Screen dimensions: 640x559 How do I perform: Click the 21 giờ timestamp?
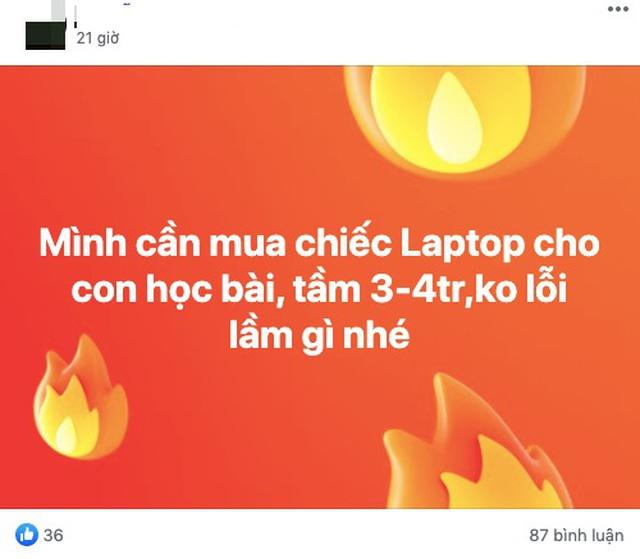[x=98, y=38]
